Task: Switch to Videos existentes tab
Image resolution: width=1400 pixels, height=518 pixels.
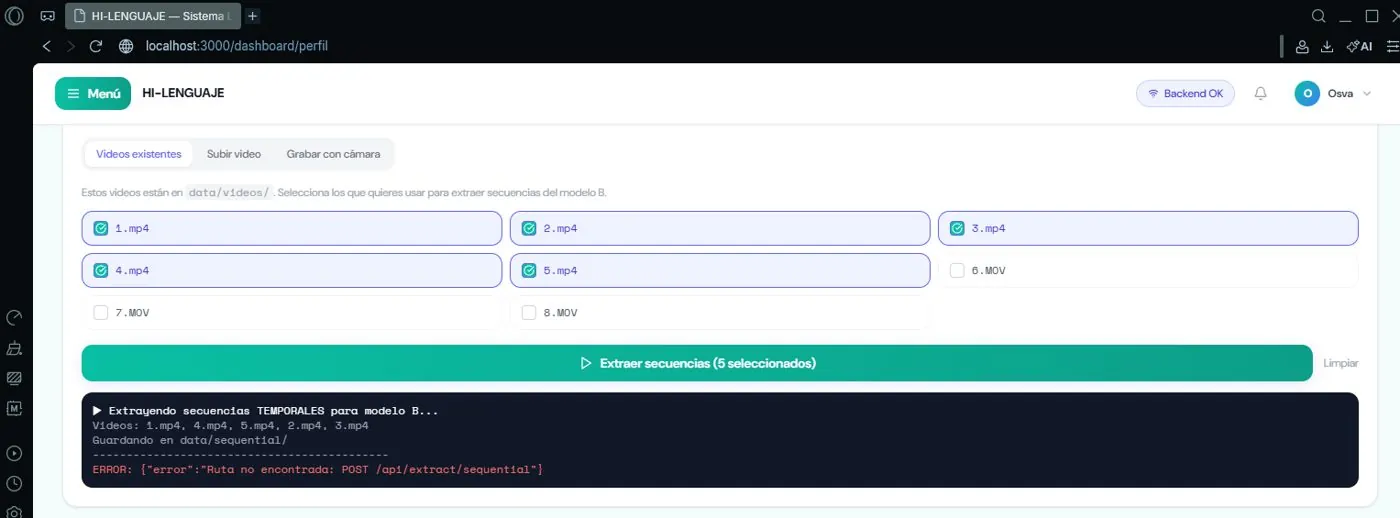Action: (139, 154)
